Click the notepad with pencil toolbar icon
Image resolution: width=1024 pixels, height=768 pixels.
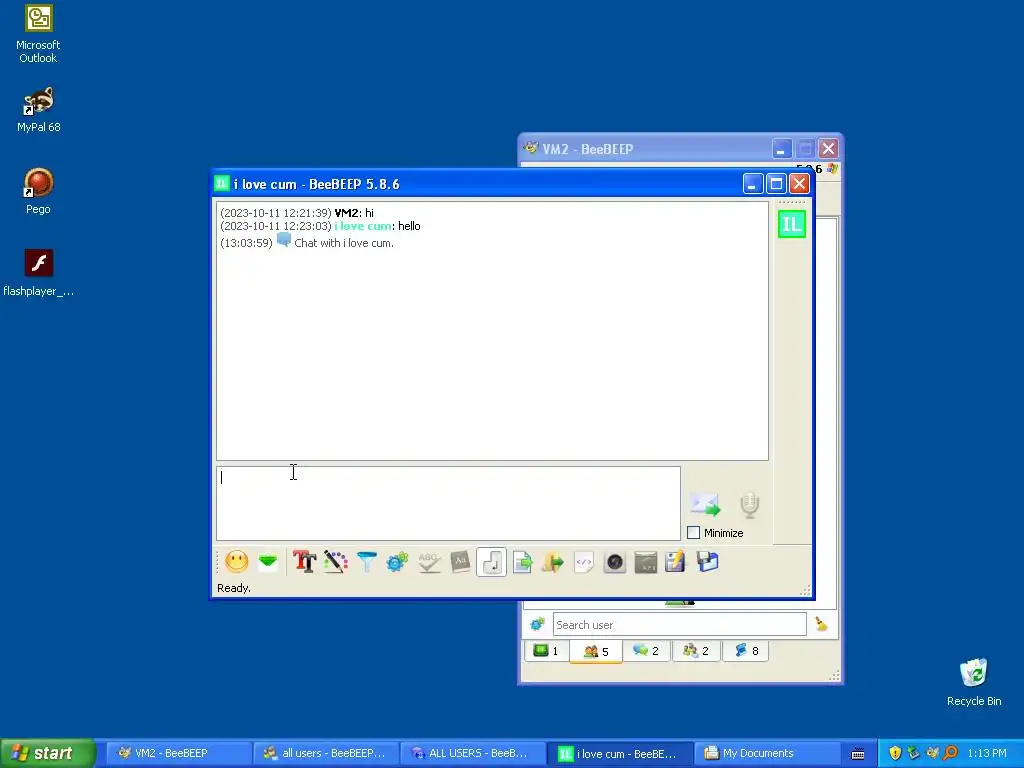pyautogui.click(x=675, y=562)
